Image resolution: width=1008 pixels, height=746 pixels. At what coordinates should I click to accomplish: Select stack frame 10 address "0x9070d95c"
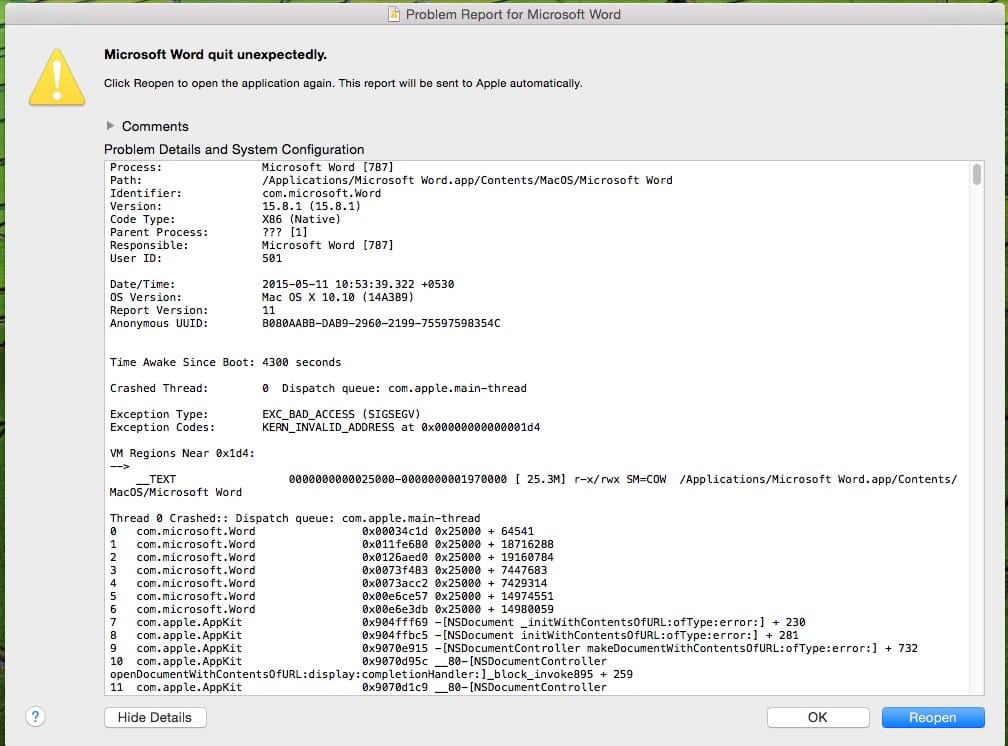point(395,661)
